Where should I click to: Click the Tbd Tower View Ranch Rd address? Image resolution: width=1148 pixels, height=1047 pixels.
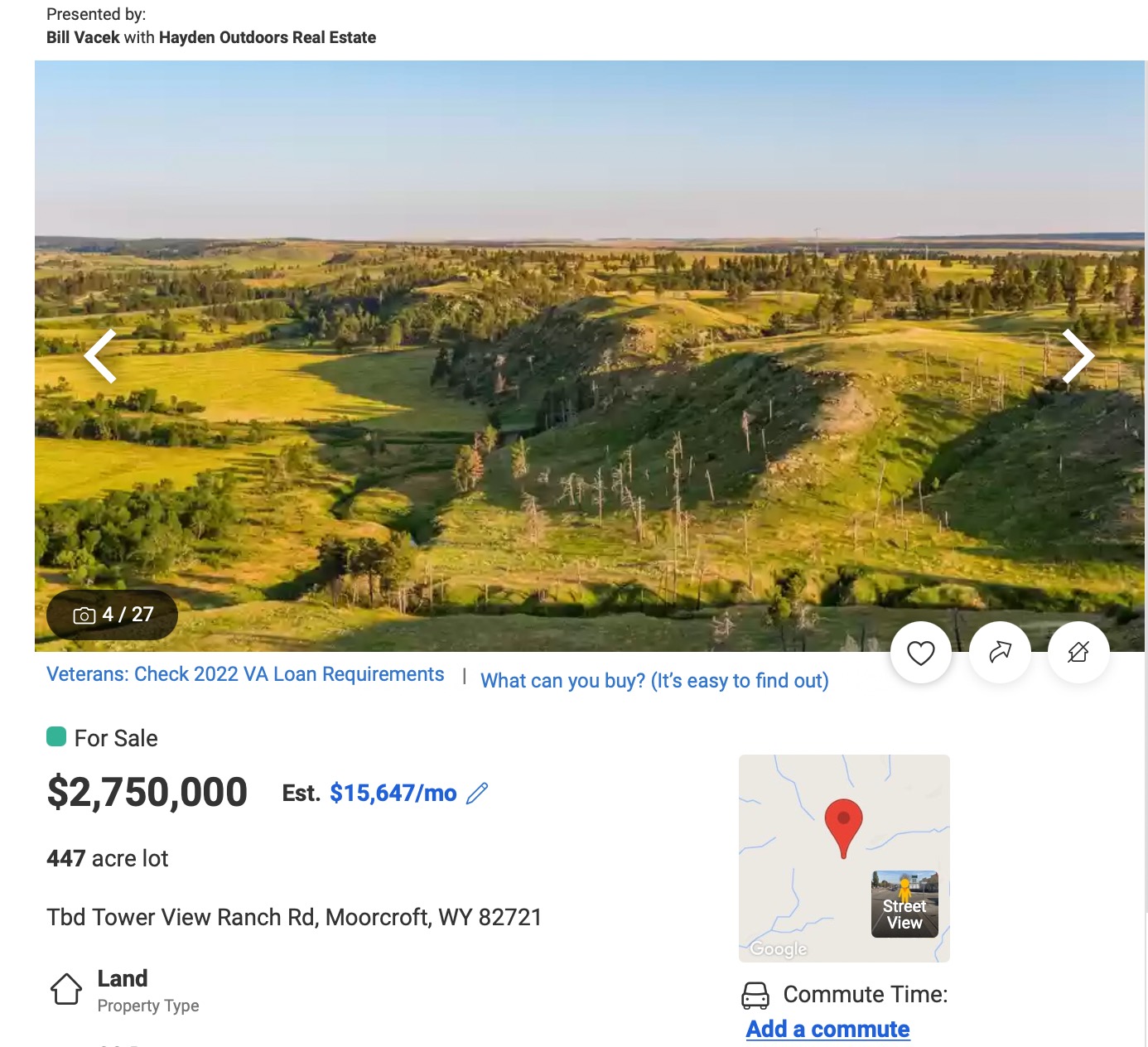click(x=294, y=918)
